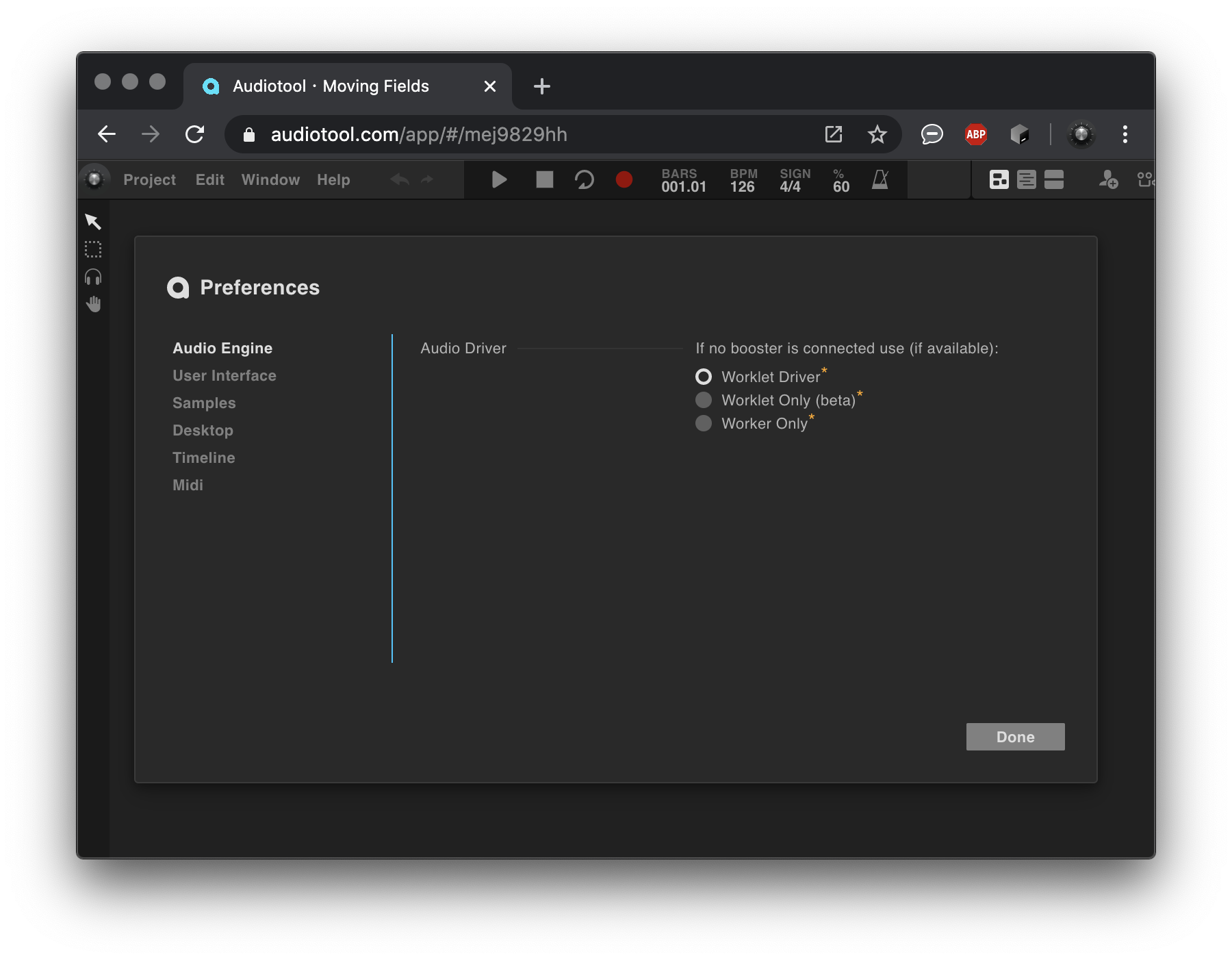Open Midi preferences section
The width and height of the screenshot is (1232, 960).
click(188, 485)
